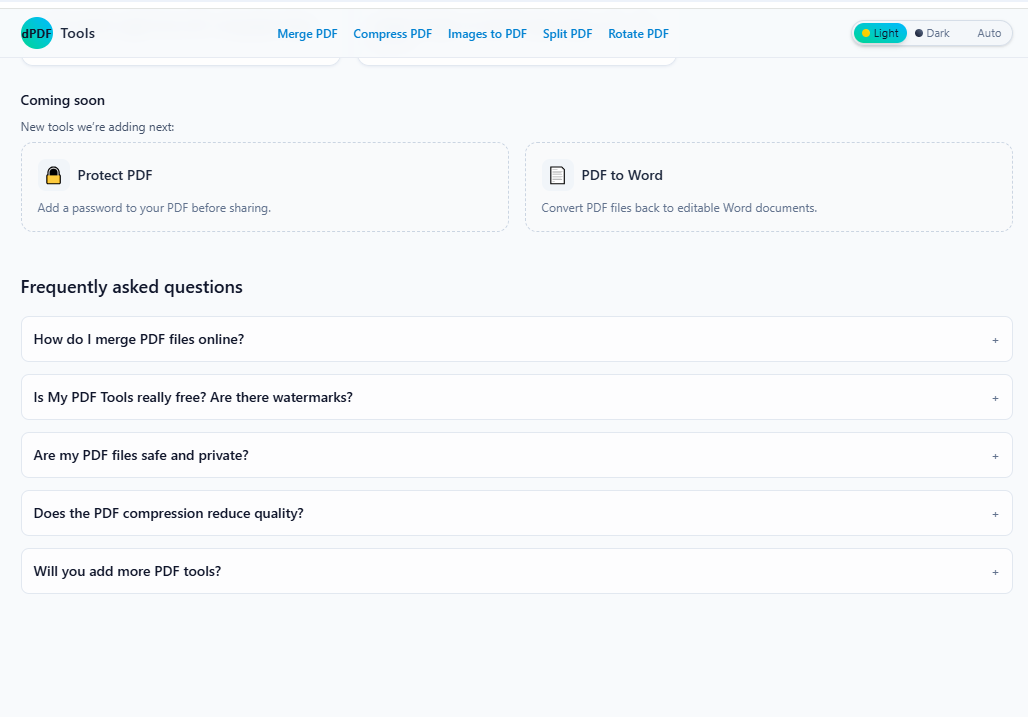Image resolution: width=1028 pixels, height=717 pixels.
Task: Click the Protect PDF coming soon card
Action: point(264,187)
